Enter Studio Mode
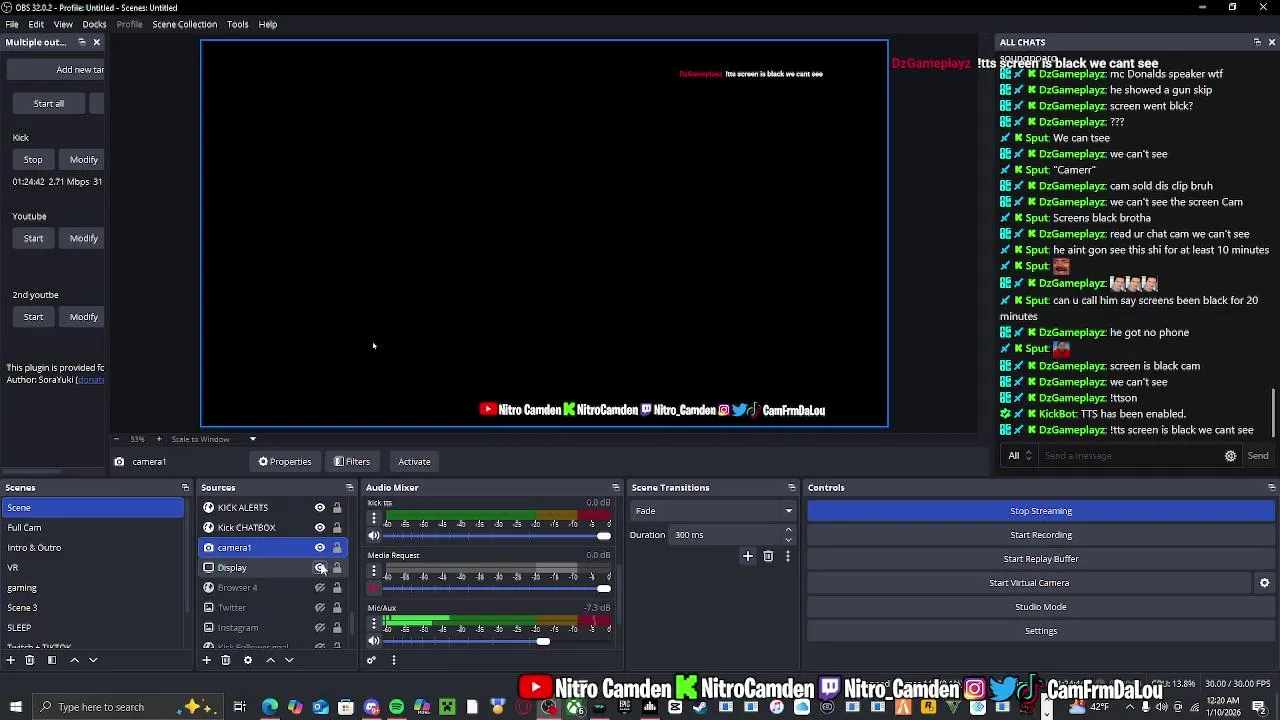The image size is (1280, 720). [1041, 607]
